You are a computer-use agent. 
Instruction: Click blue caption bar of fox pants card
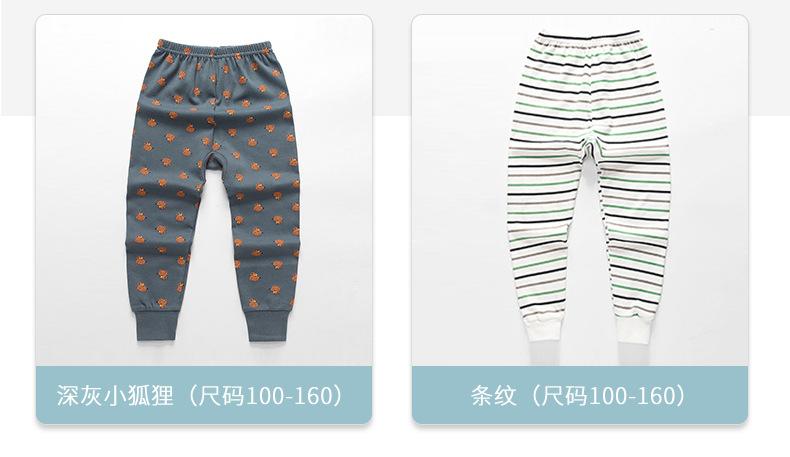[x=204, y=395]
